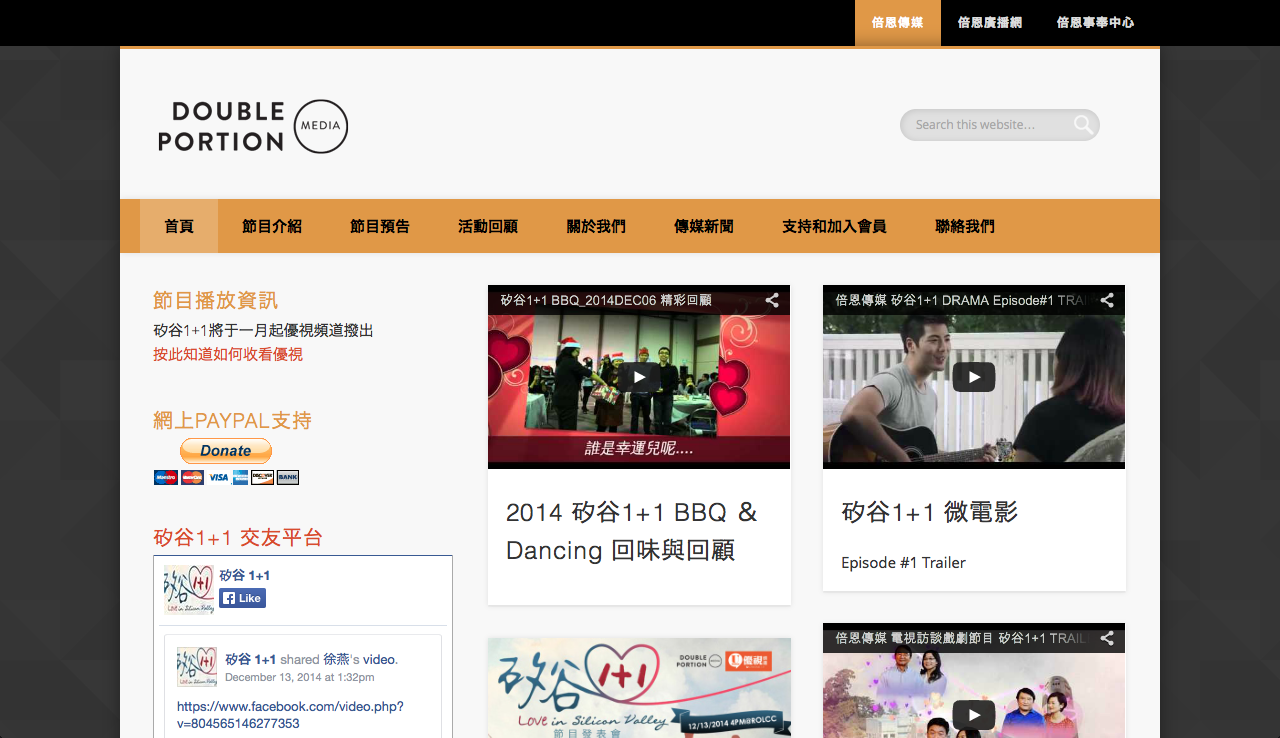Open the 倍恩廣播網 top tab
Viewport: 1280px width, 738px height.
click(989, 22)
